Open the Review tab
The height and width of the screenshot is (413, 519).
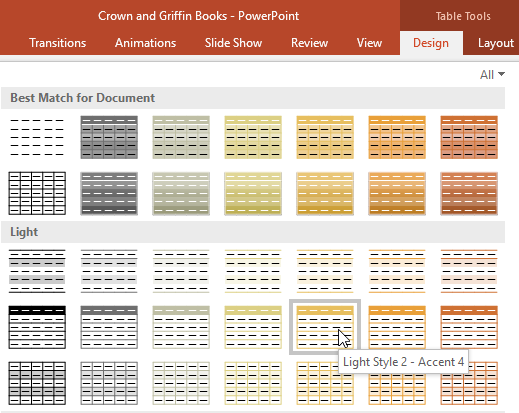tap(309, 43)
